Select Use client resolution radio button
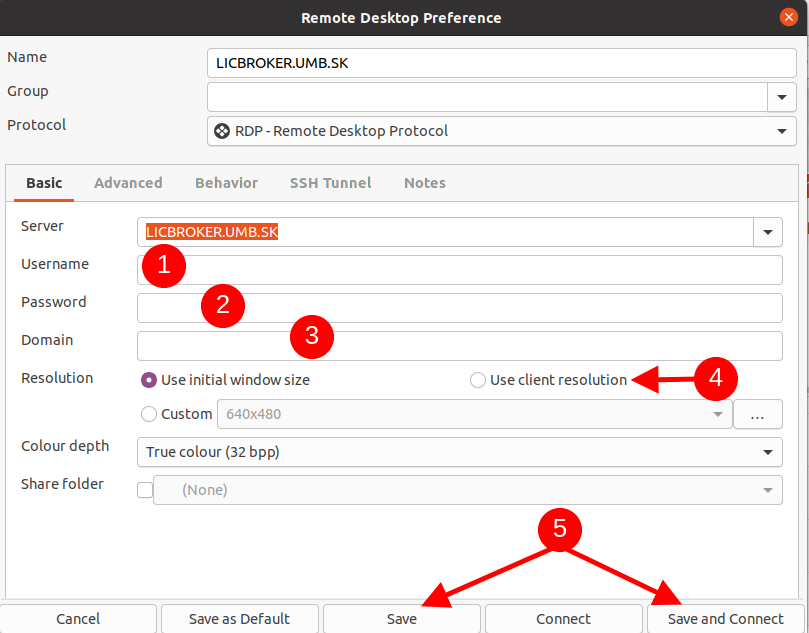 coord(478,380)
